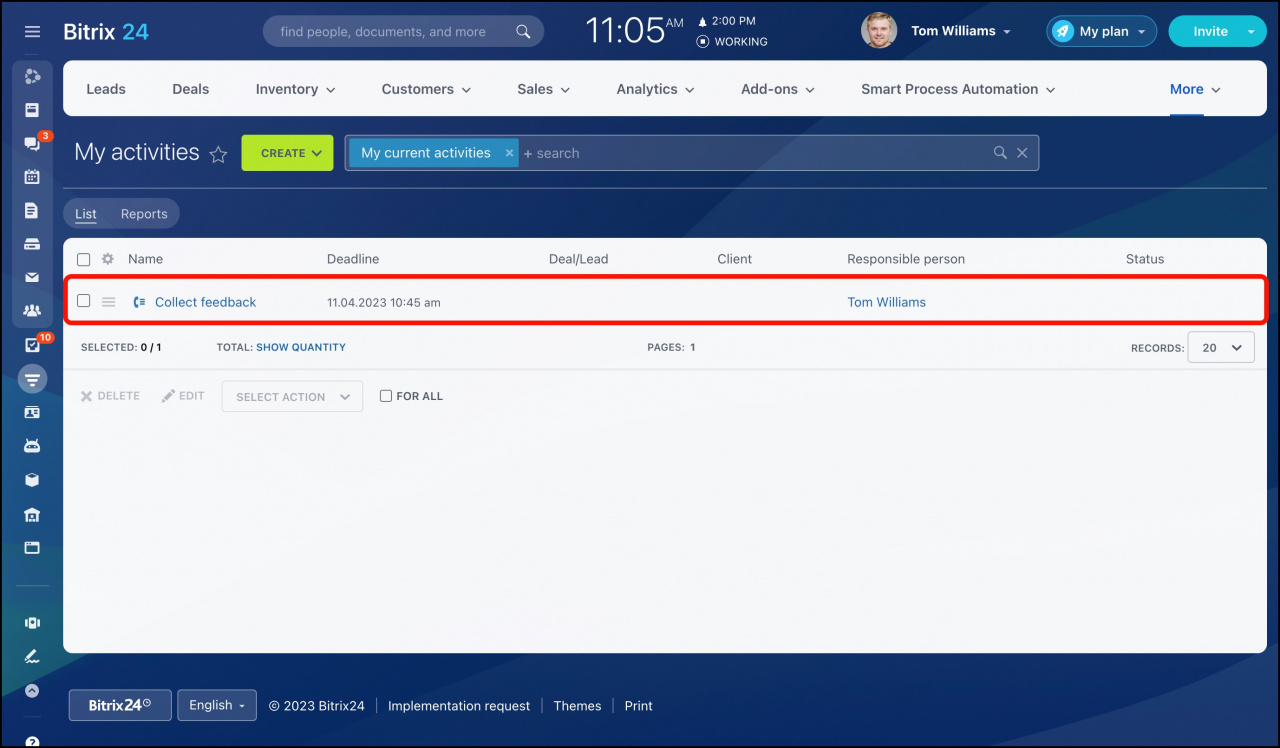
Task: Tick the checkbox for Collect feedback row
Action: coord(84,301)
